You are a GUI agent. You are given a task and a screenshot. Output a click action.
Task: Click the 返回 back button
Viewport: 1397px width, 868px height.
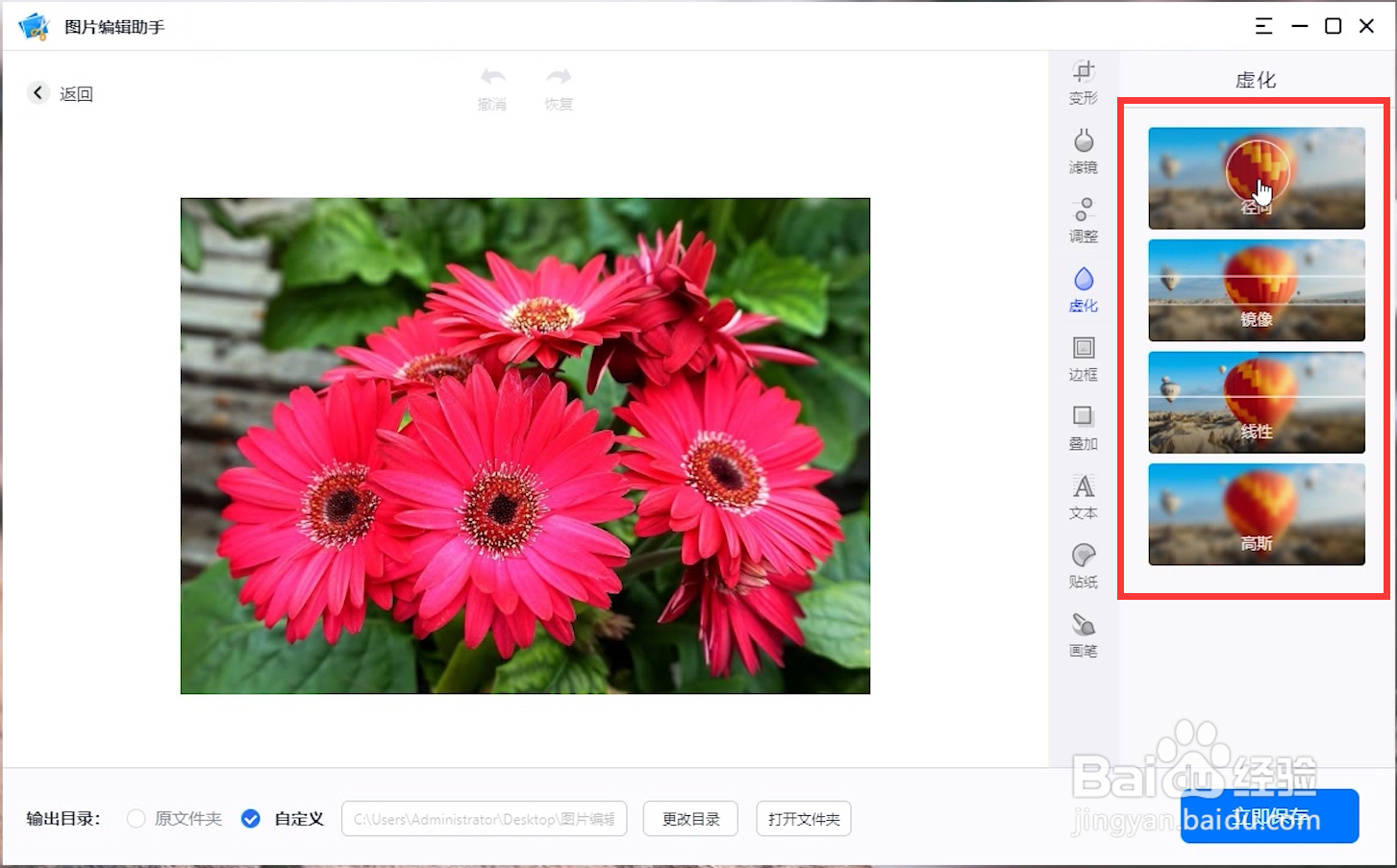[x=60, y=92]
